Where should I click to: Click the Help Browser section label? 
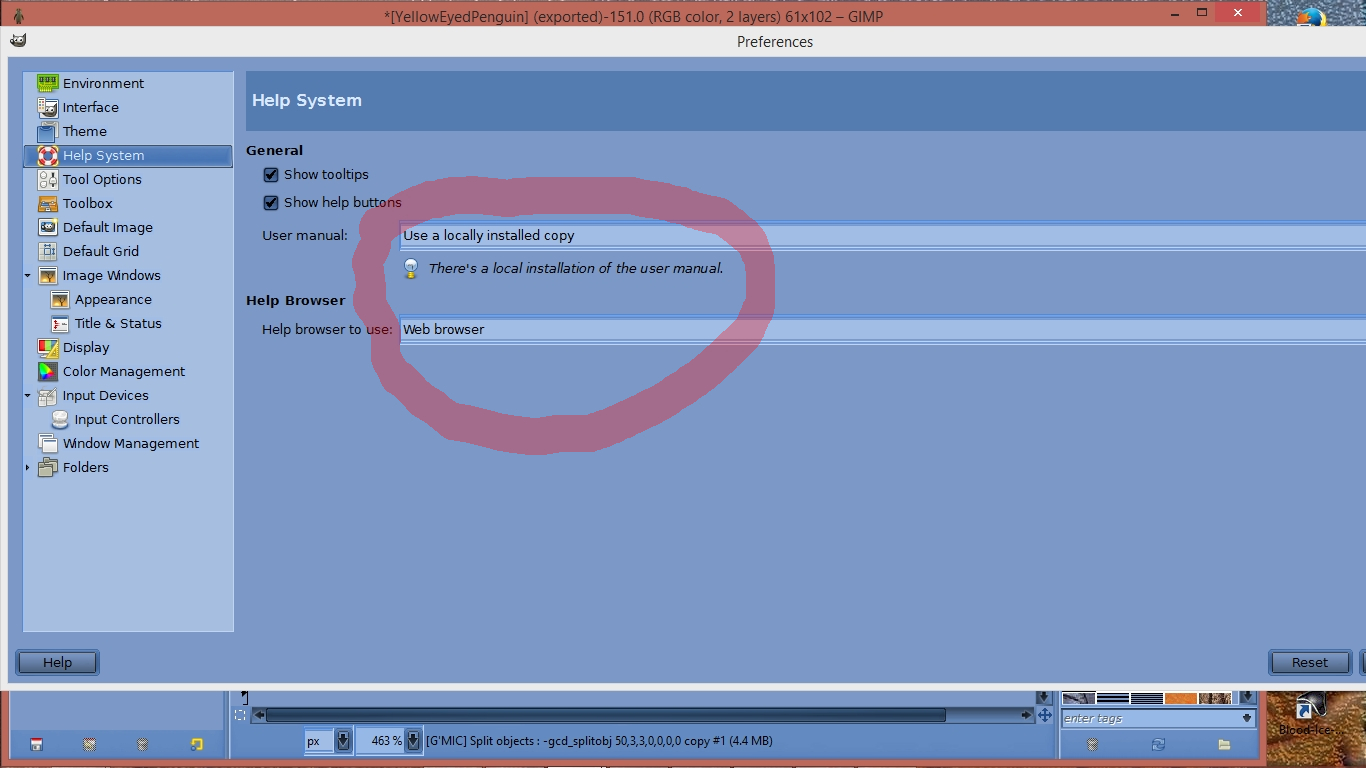coord(295,300)
